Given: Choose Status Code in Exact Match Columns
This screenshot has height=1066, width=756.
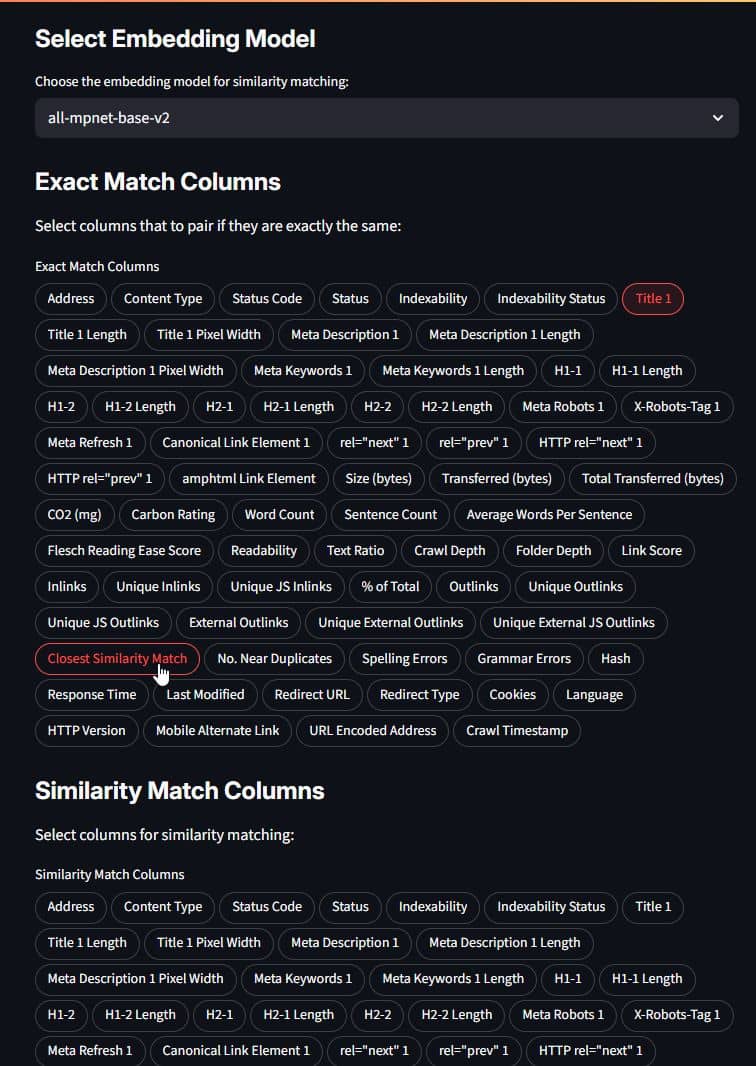Looking at the screenshot, I should click(x=267, y=298).
